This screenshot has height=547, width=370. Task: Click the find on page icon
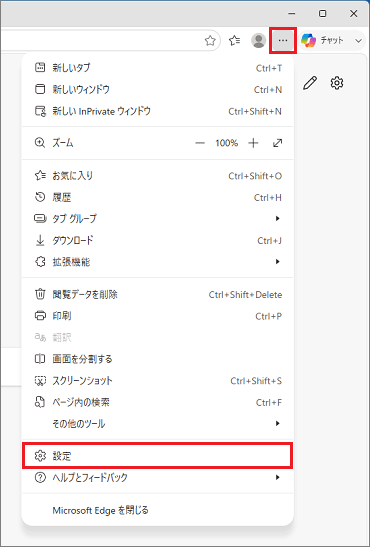click(x=40, y=402)
